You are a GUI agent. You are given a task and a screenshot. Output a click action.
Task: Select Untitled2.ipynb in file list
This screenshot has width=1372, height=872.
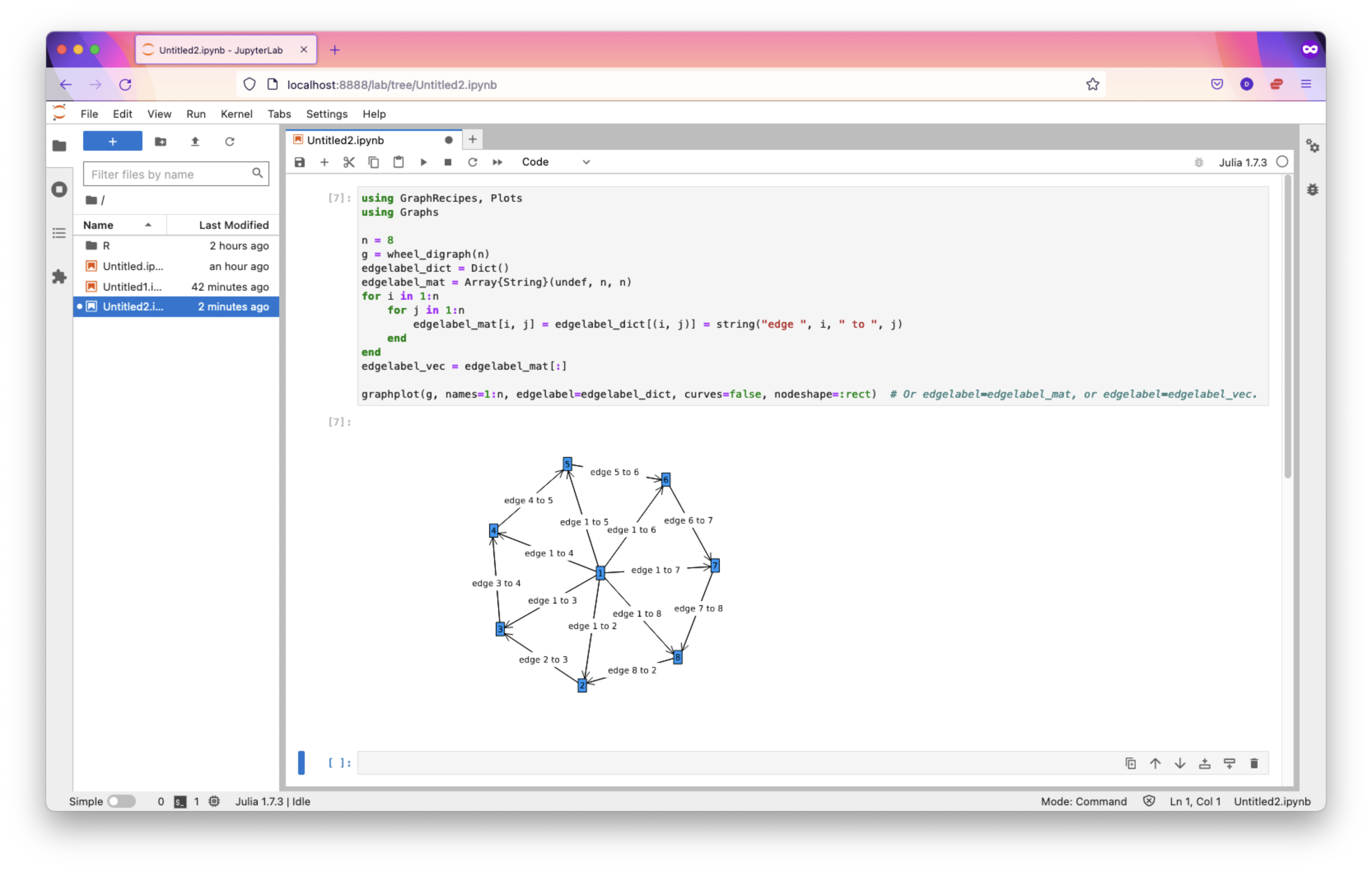tap(176, 306)
